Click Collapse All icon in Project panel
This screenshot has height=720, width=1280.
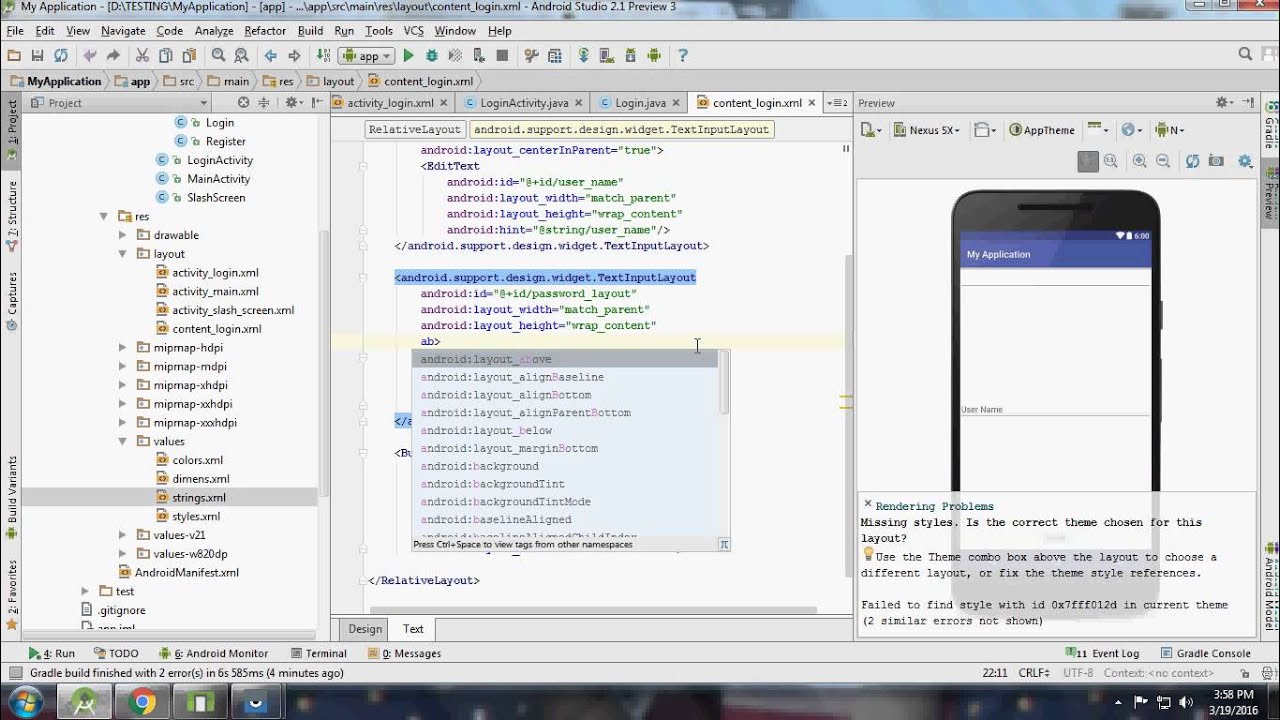[264, 102]
